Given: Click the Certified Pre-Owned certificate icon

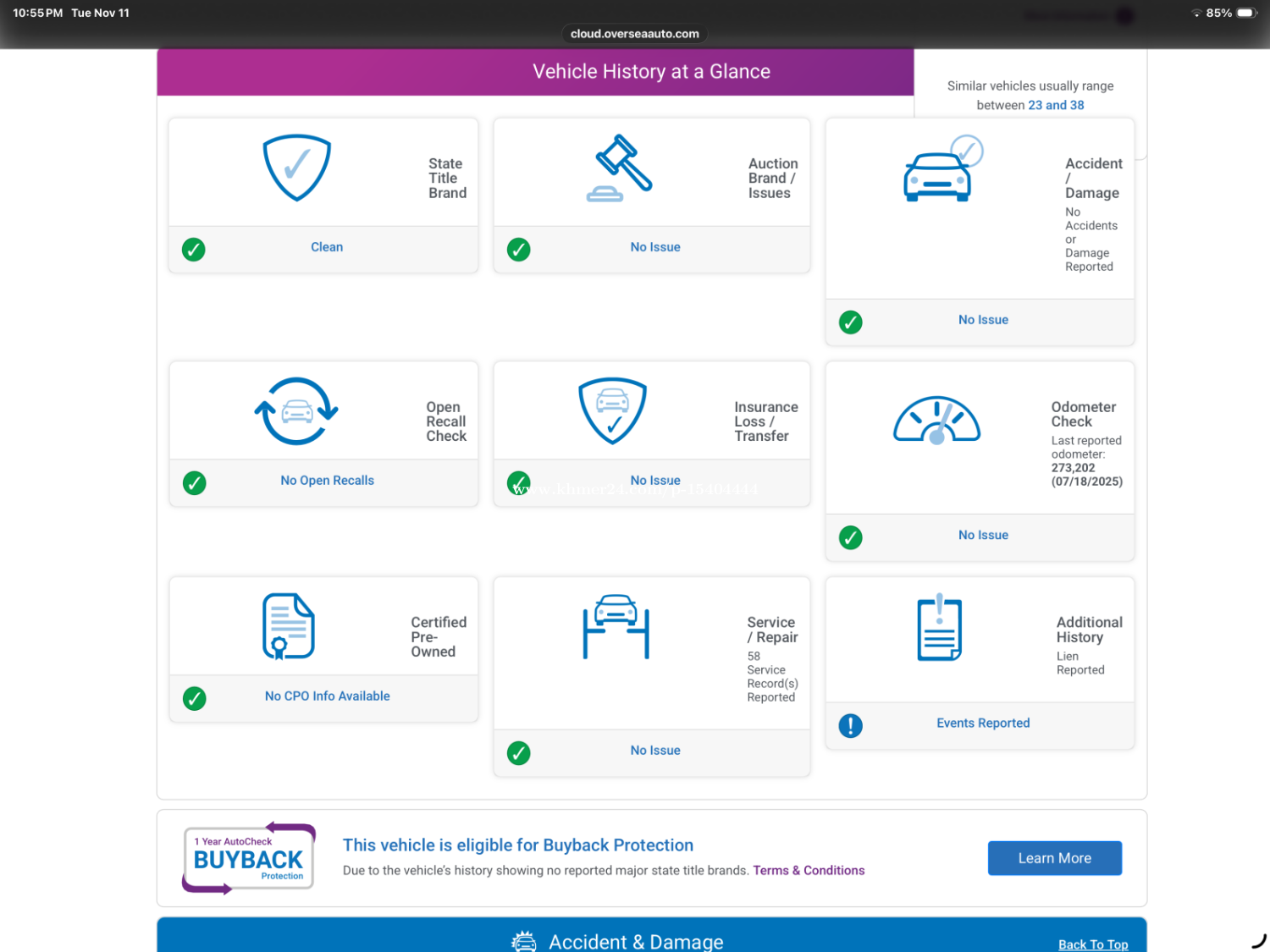Looking at the screenshot, I should point(288,626).
